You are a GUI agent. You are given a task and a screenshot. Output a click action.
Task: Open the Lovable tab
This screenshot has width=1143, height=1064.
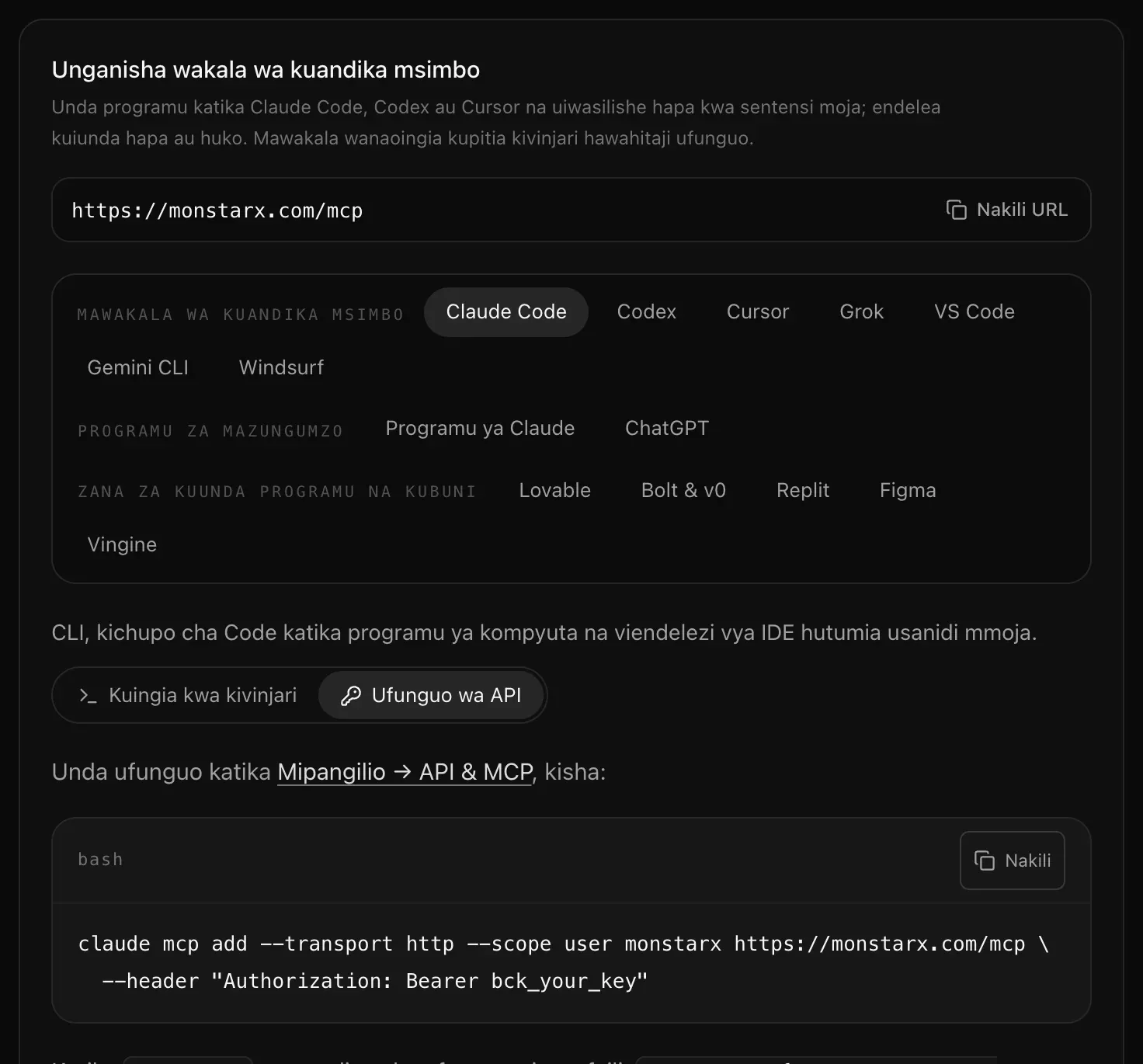[554, 490]
